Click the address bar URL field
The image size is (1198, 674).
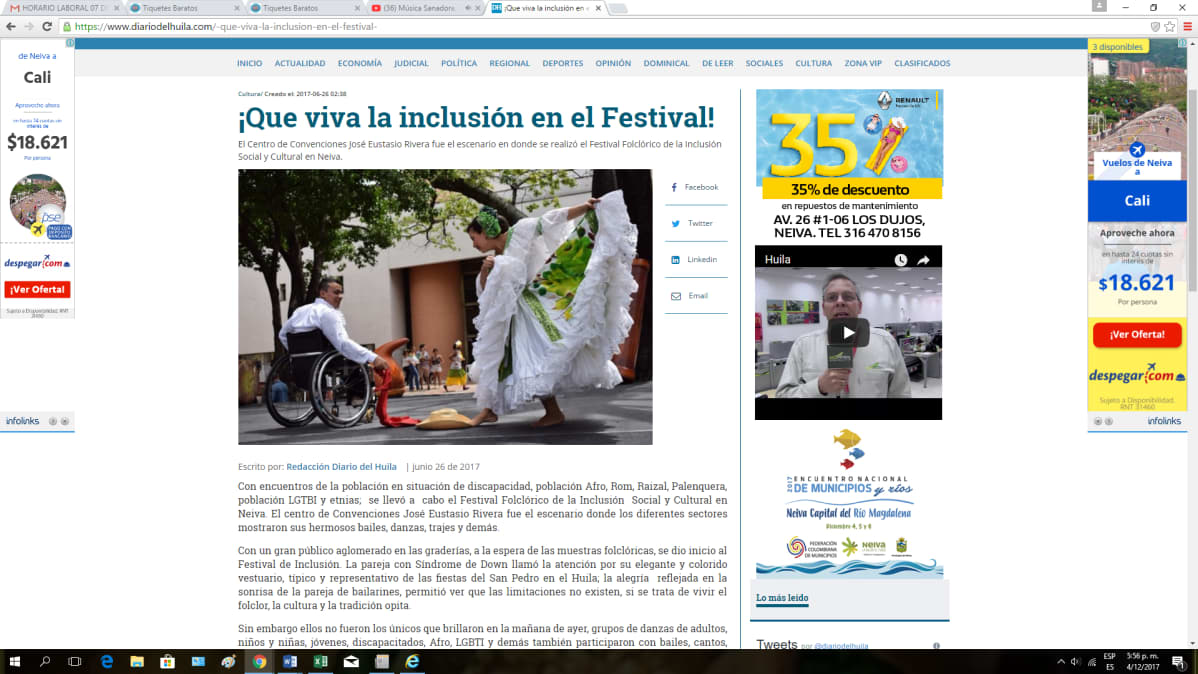tap(604, 27)
